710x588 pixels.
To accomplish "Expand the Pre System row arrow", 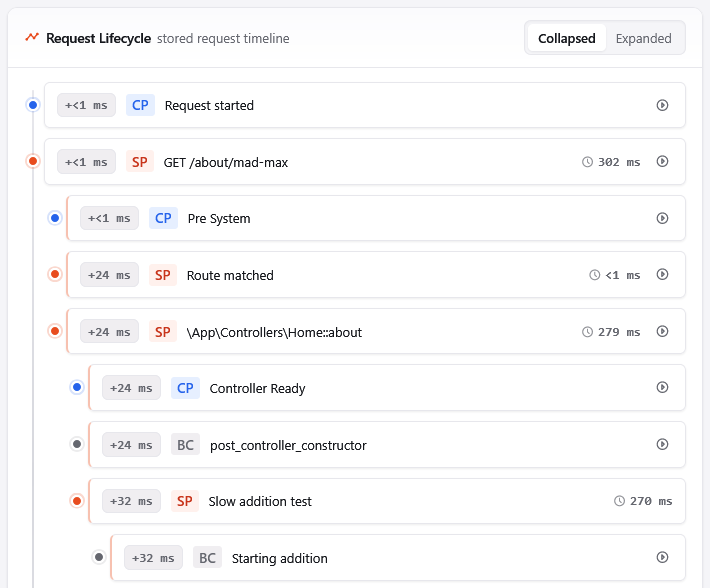I will (662, 218).
